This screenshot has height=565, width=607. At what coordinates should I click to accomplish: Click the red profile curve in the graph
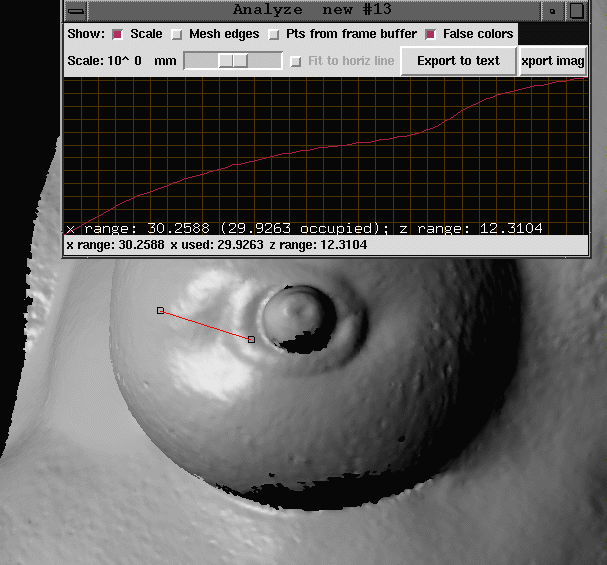pos(300,151)
